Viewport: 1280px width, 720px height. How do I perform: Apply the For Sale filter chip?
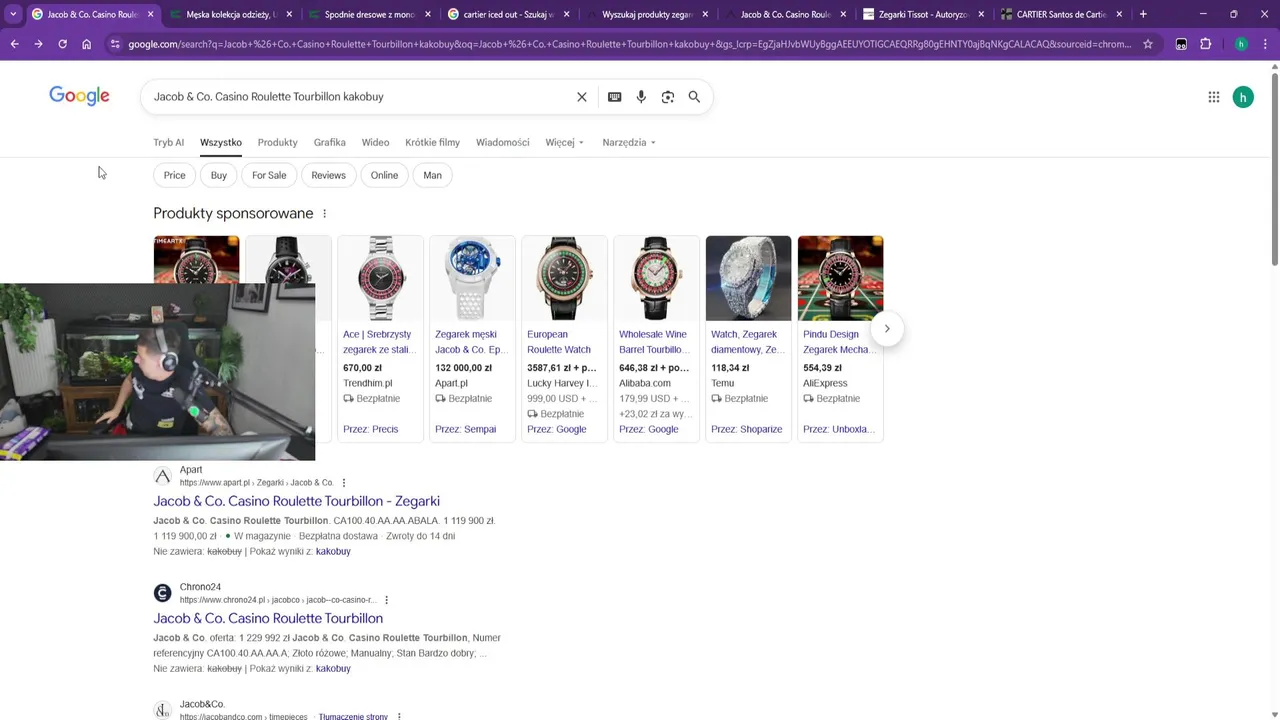(x=269, y=175)
